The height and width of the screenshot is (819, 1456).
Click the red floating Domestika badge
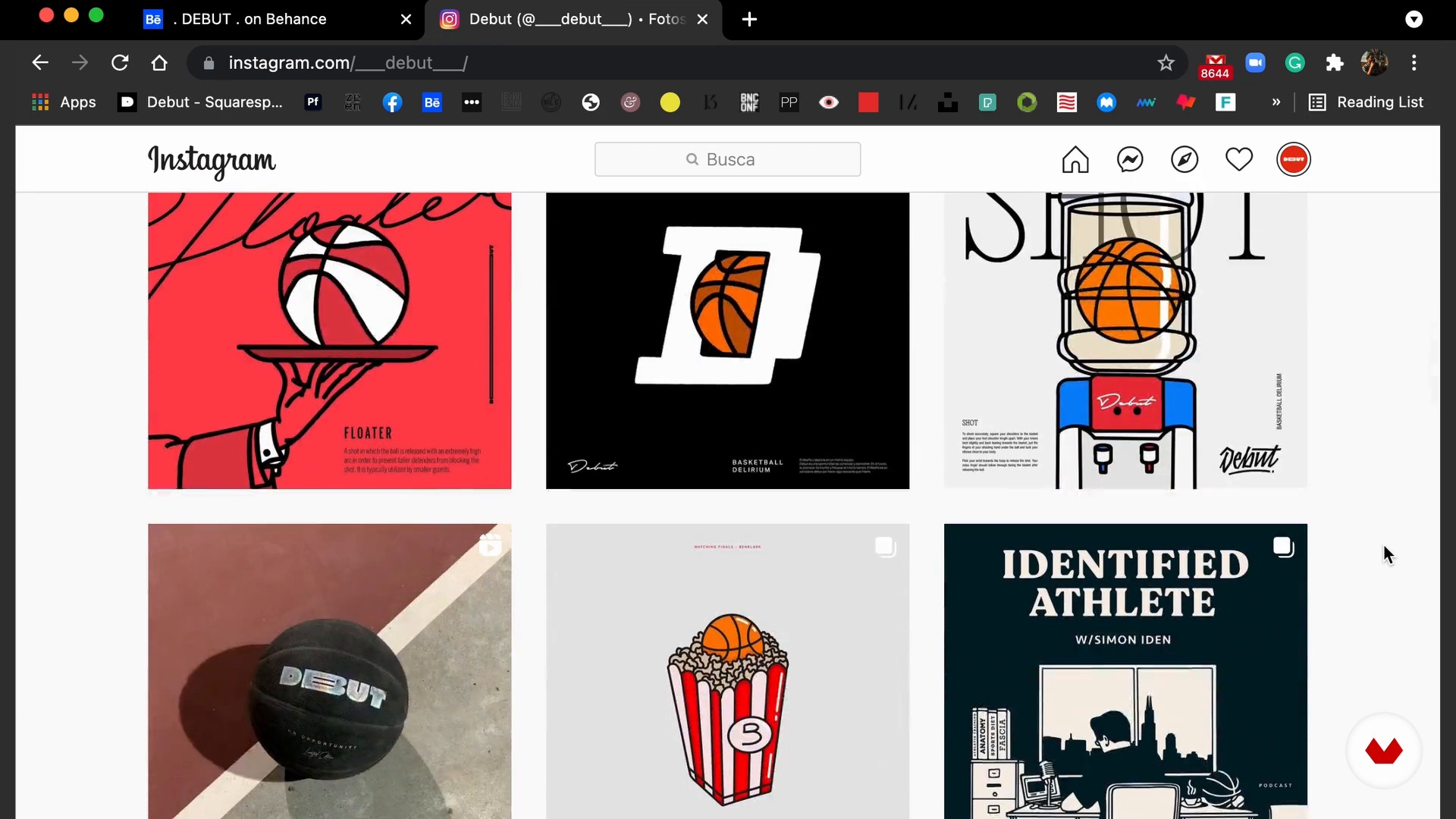click(x=1384, y=751)
